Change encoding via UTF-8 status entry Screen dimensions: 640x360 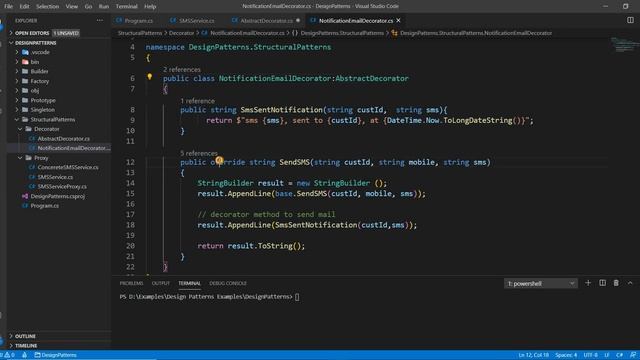coord(590,355)
